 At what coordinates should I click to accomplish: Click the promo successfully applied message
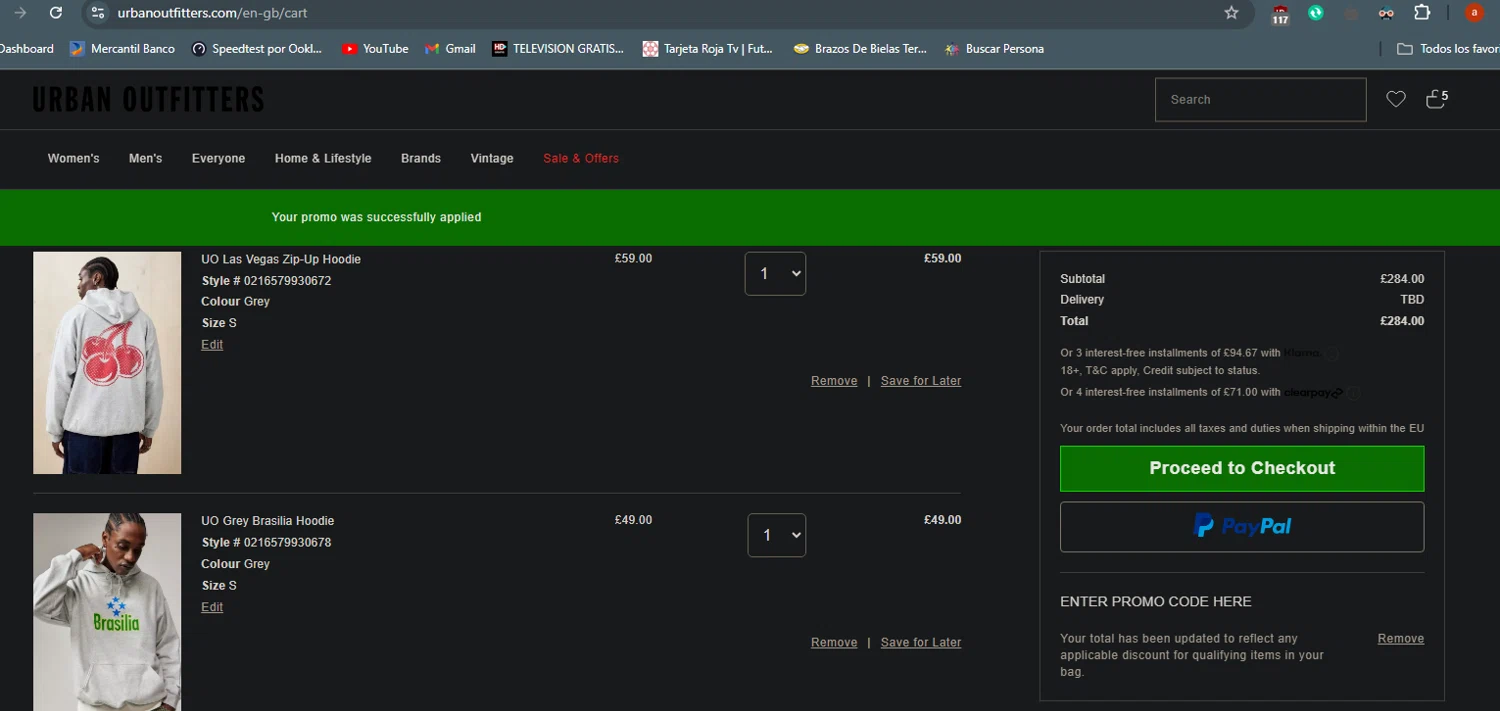point(376,217)
